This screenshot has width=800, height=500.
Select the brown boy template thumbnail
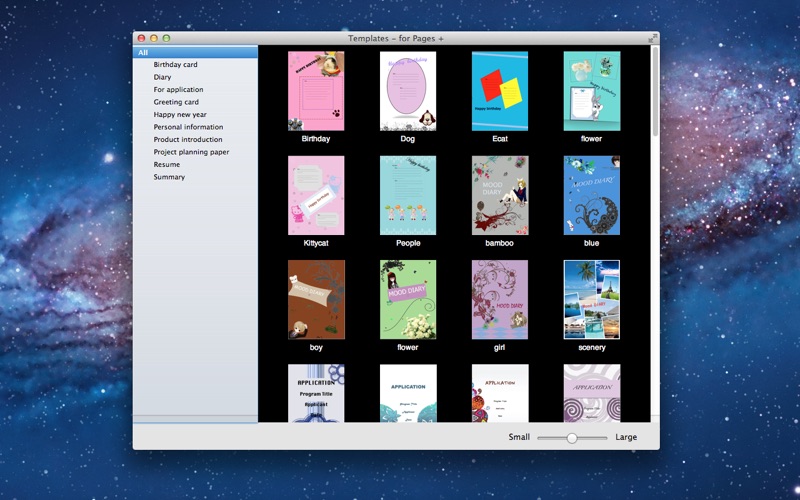click(x=316, y=299)
